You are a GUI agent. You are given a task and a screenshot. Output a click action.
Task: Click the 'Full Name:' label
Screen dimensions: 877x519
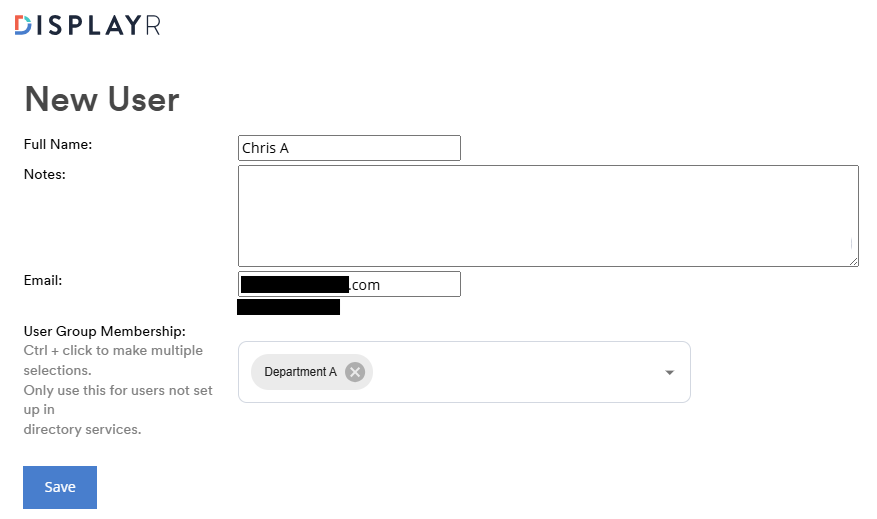click(x=58, y=144)
